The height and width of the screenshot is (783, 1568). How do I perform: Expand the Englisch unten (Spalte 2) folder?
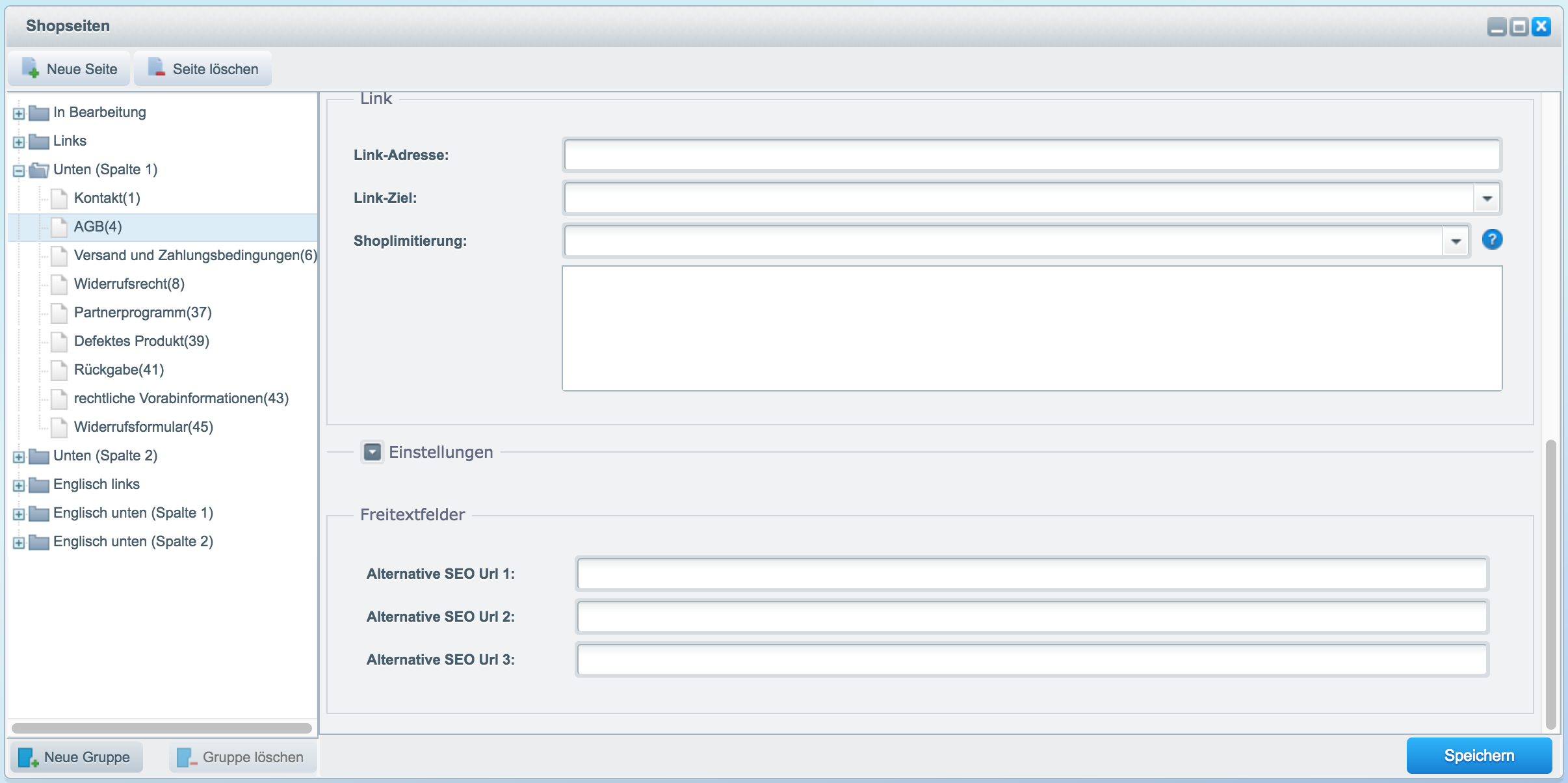pyautogui.click(x=19, y=543)
